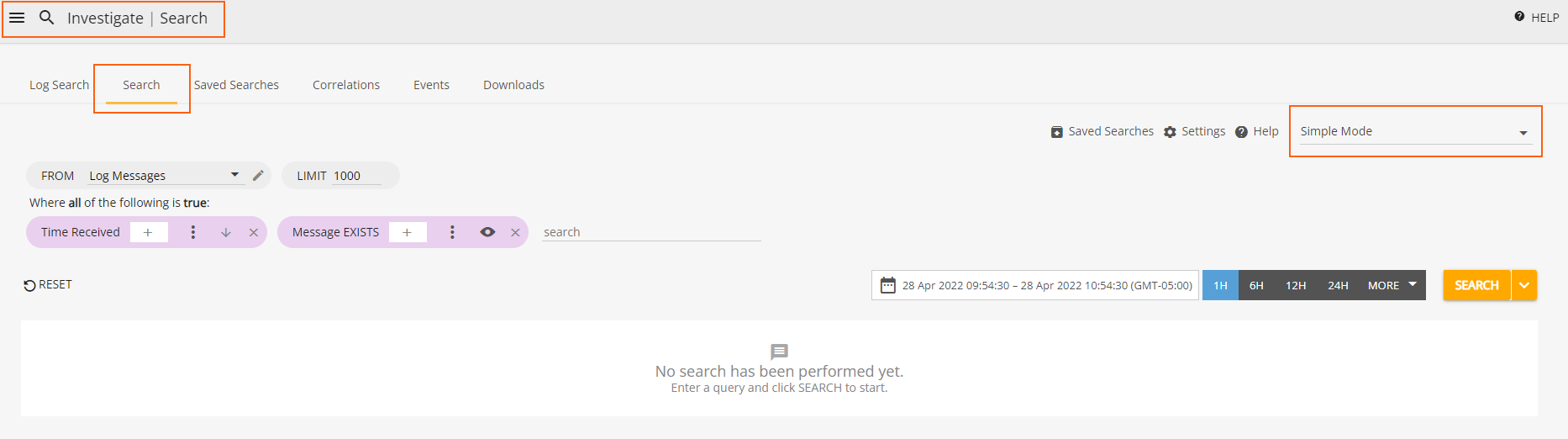Select the 6H time range
Image resolution: width=1568 pixels, height=439 pixels.
point(1256,285)
